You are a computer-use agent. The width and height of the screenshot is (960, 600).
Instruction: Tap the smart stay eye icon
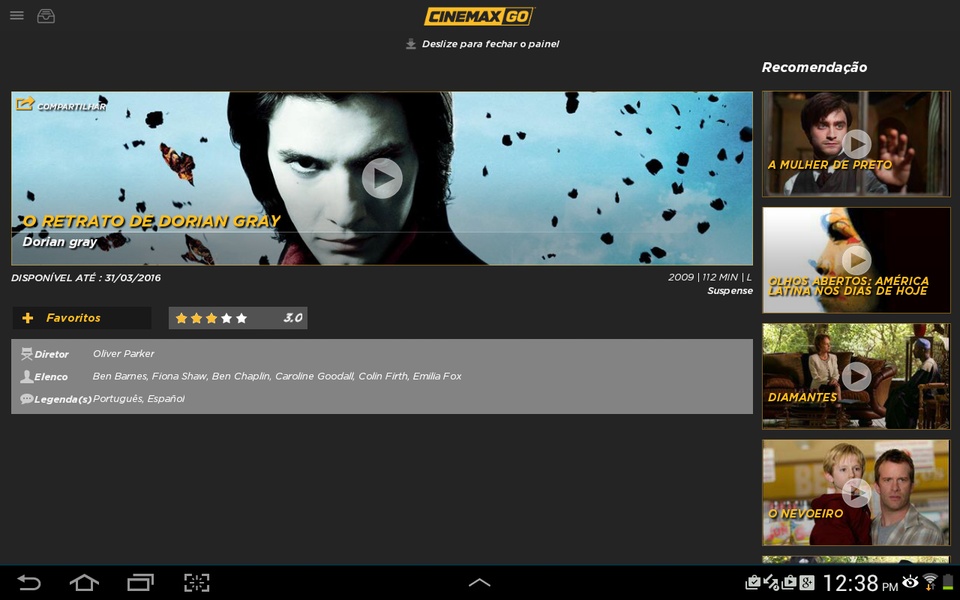tap(910, 582)
